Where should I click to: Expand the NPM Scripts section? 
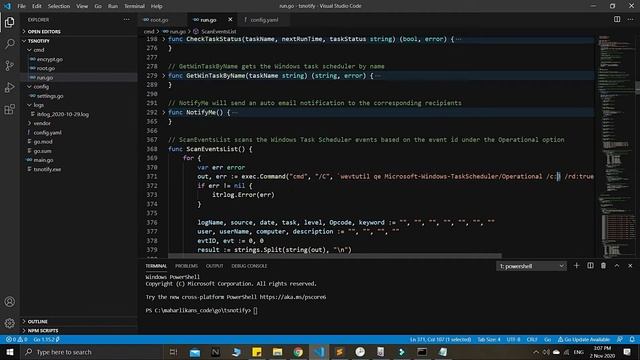[x=43, y=331]
